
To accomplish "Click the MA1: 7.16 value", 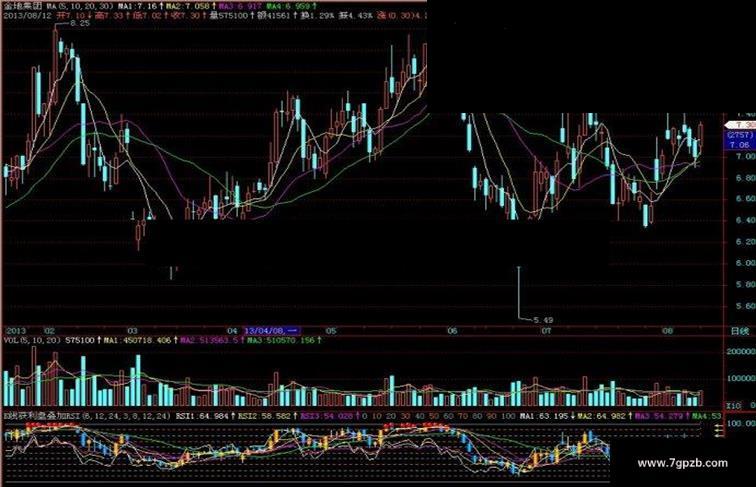I will coord(138,6).
